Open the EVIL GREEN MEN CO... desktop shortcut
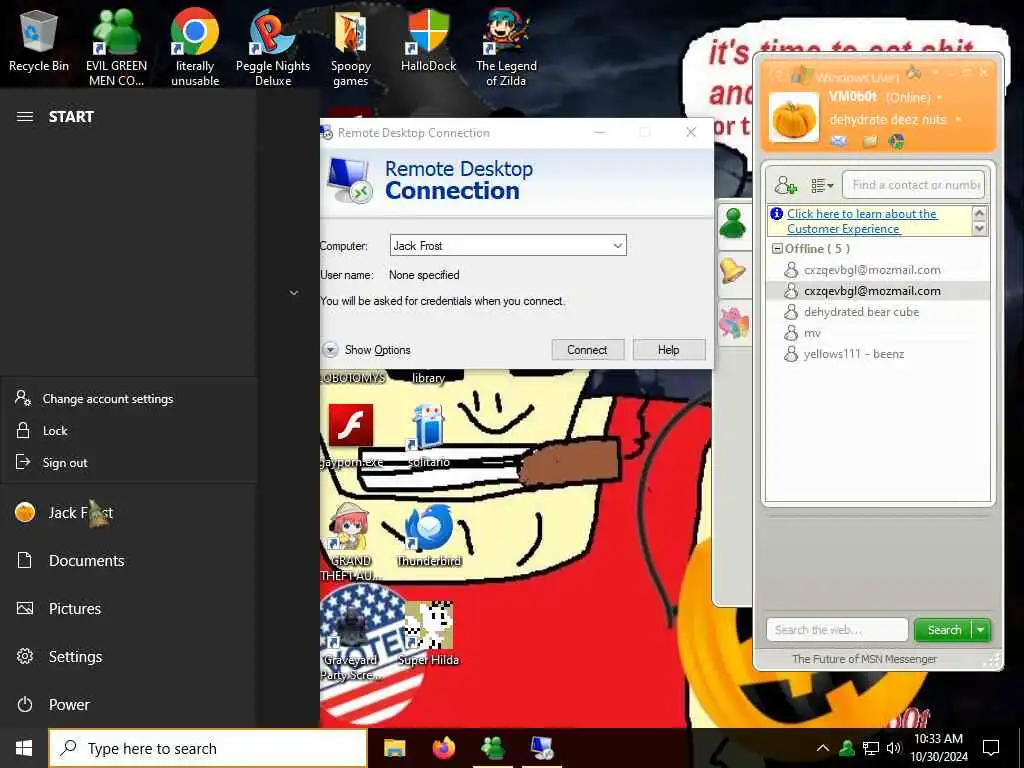Screen dimensions: 1024x768 coord(116,47)
